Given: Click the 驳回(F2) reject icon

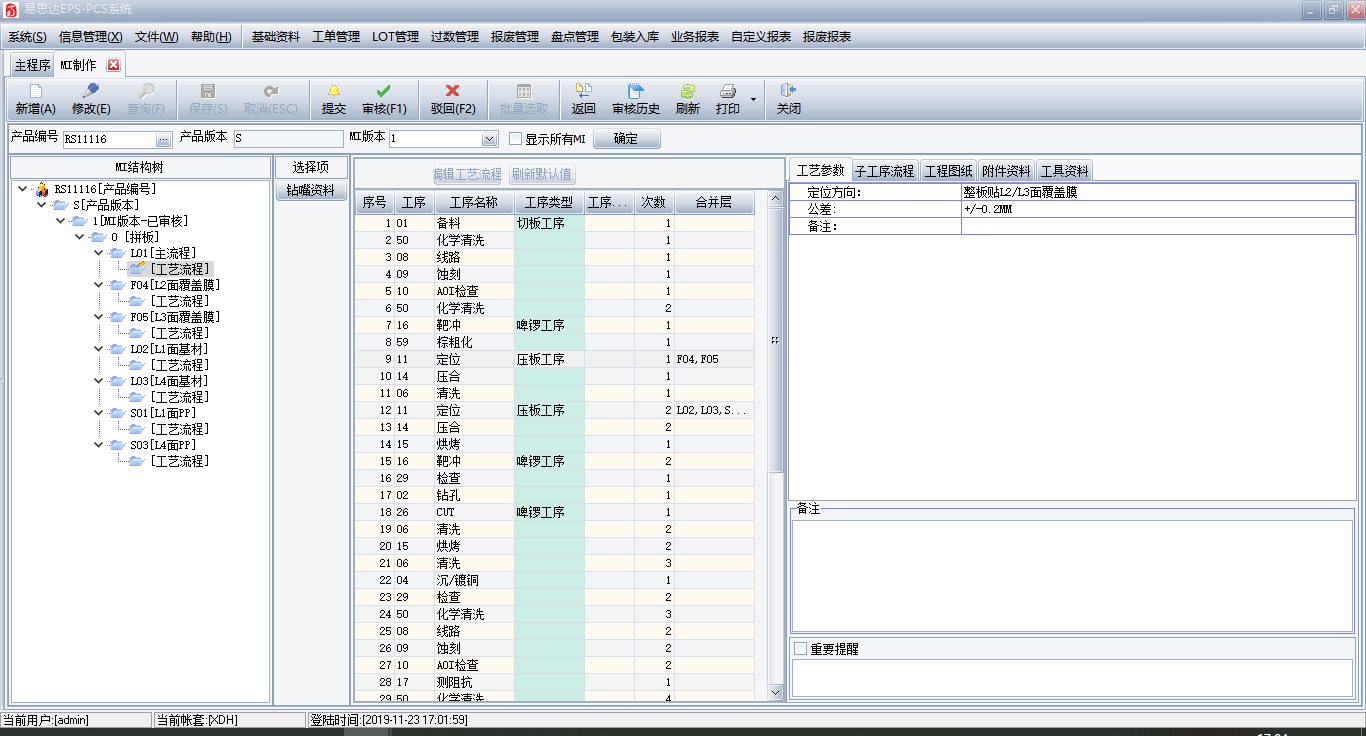Looking at the screenshot, I should click(452, 99).
